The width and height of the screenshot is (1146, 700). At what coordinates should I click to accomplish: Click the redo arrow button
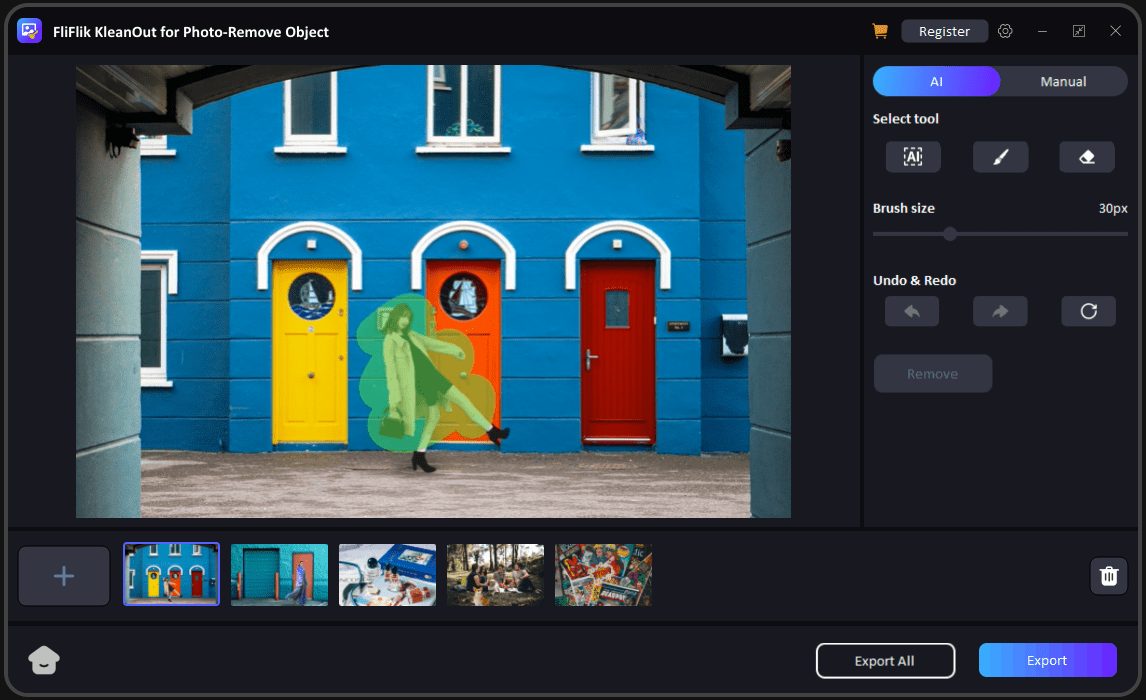tap(1000, 311)
